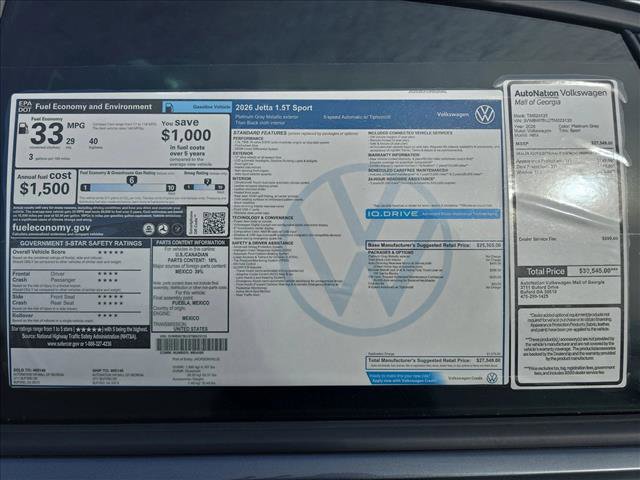
Task: Click the Overall Vehicle Score stars
Action: (x=110, y=252)
